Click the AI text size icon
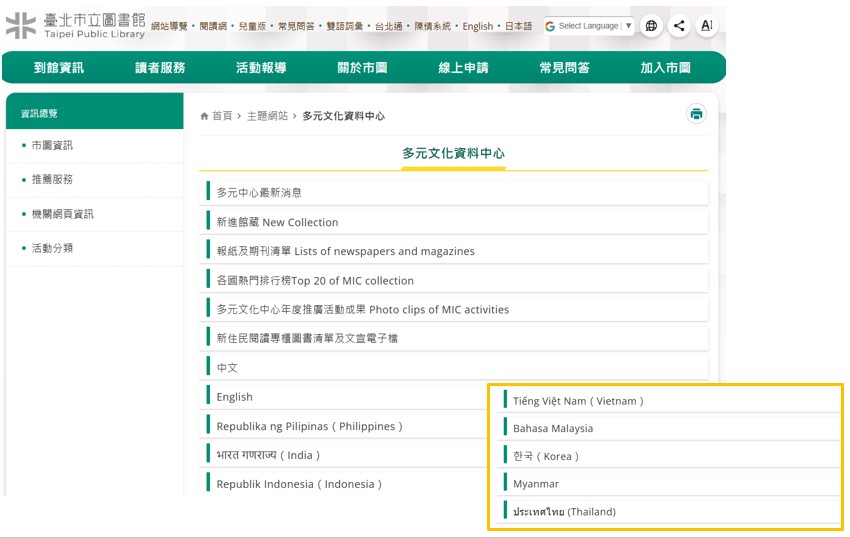 pyautogui.click(x=706, y=26)
